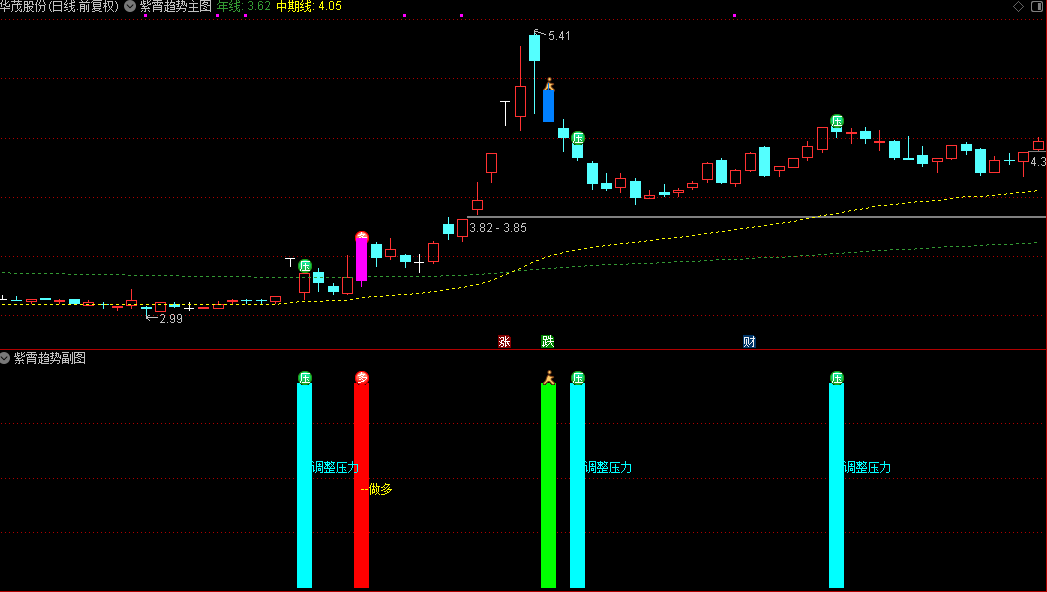
Task: Click the red 涨 marker on the time axis
Action: [x=504, y=342]
